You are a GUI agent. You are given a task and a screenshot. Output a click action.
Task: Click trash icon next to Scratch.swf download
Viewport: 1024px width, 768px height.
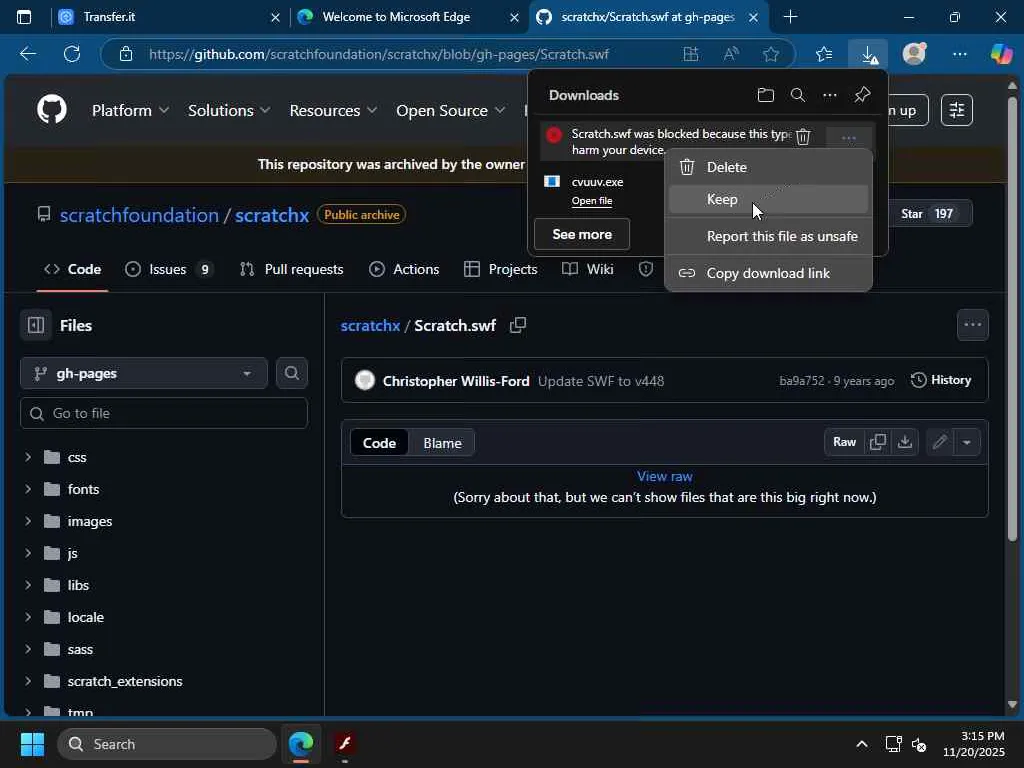[803, 136]
